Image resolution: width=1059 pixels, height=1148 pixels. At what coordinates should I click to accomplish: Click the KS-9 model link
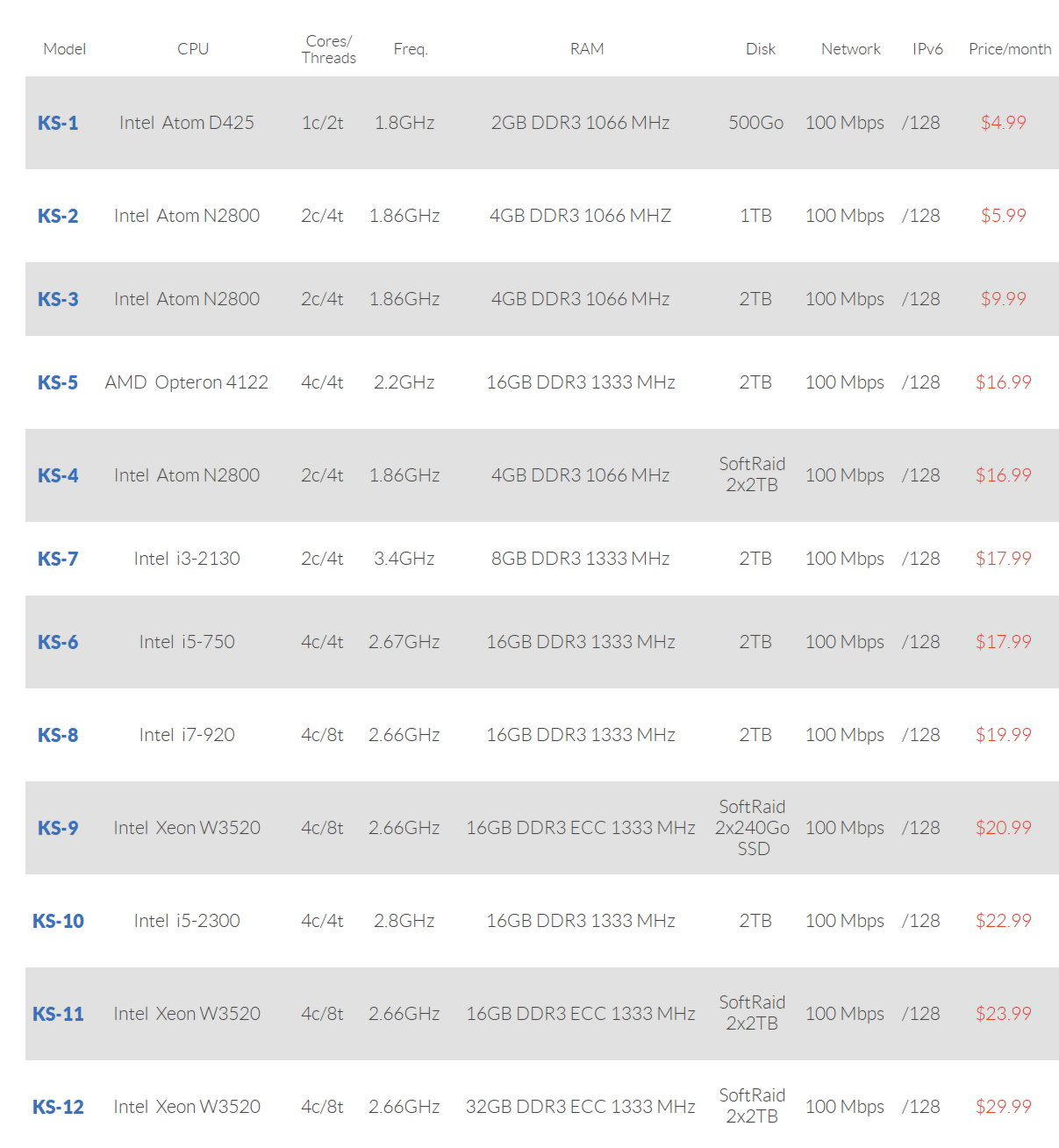58,828
